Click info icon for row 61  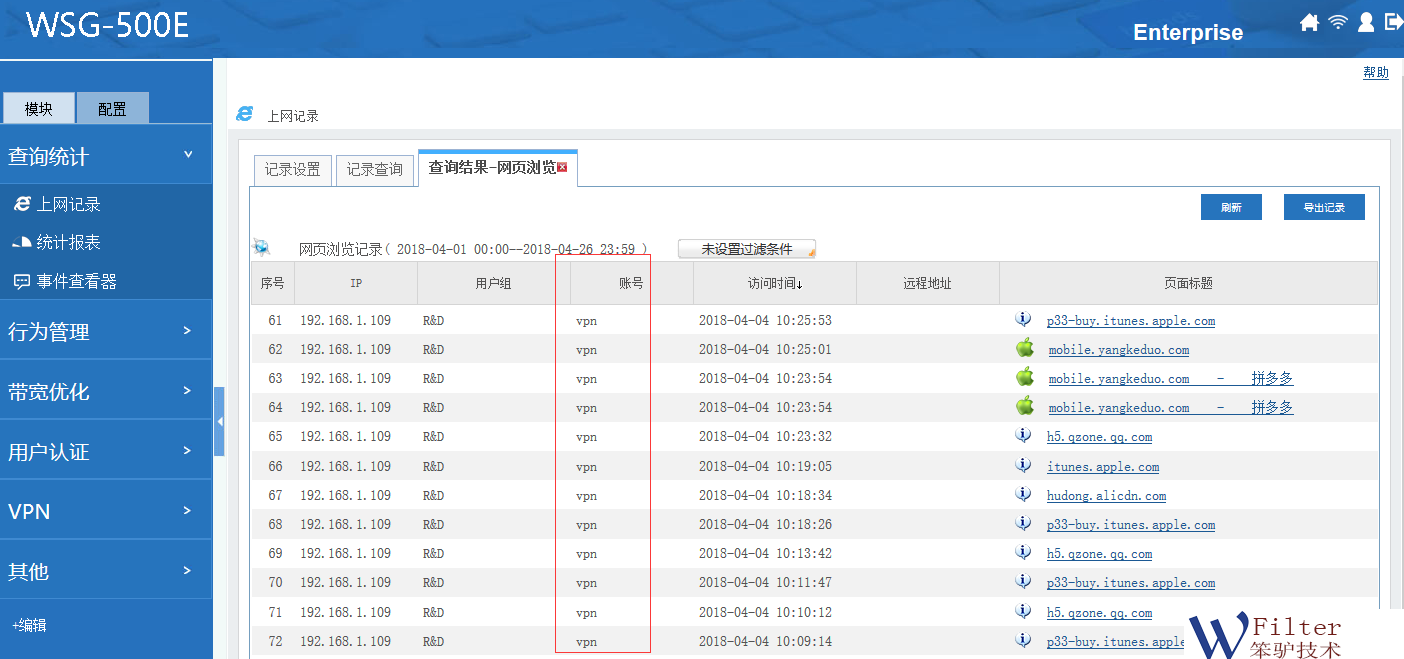(x=1023, y=320)
